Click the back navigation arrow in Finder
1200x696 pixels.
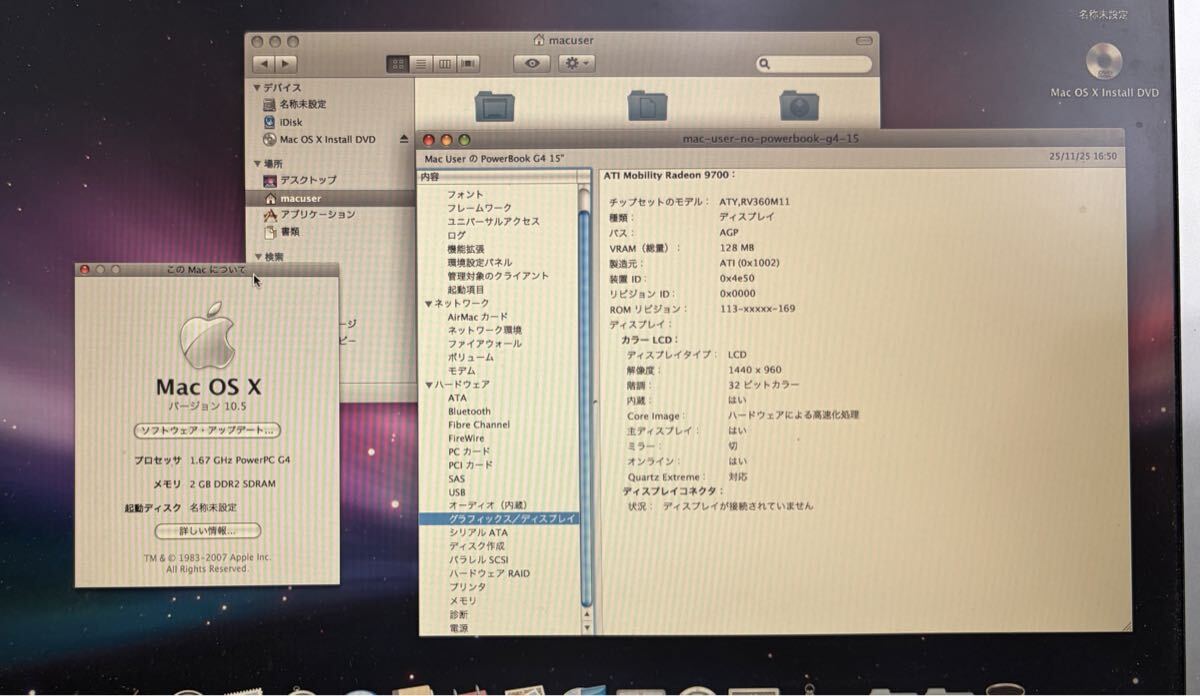coord(265,63)
